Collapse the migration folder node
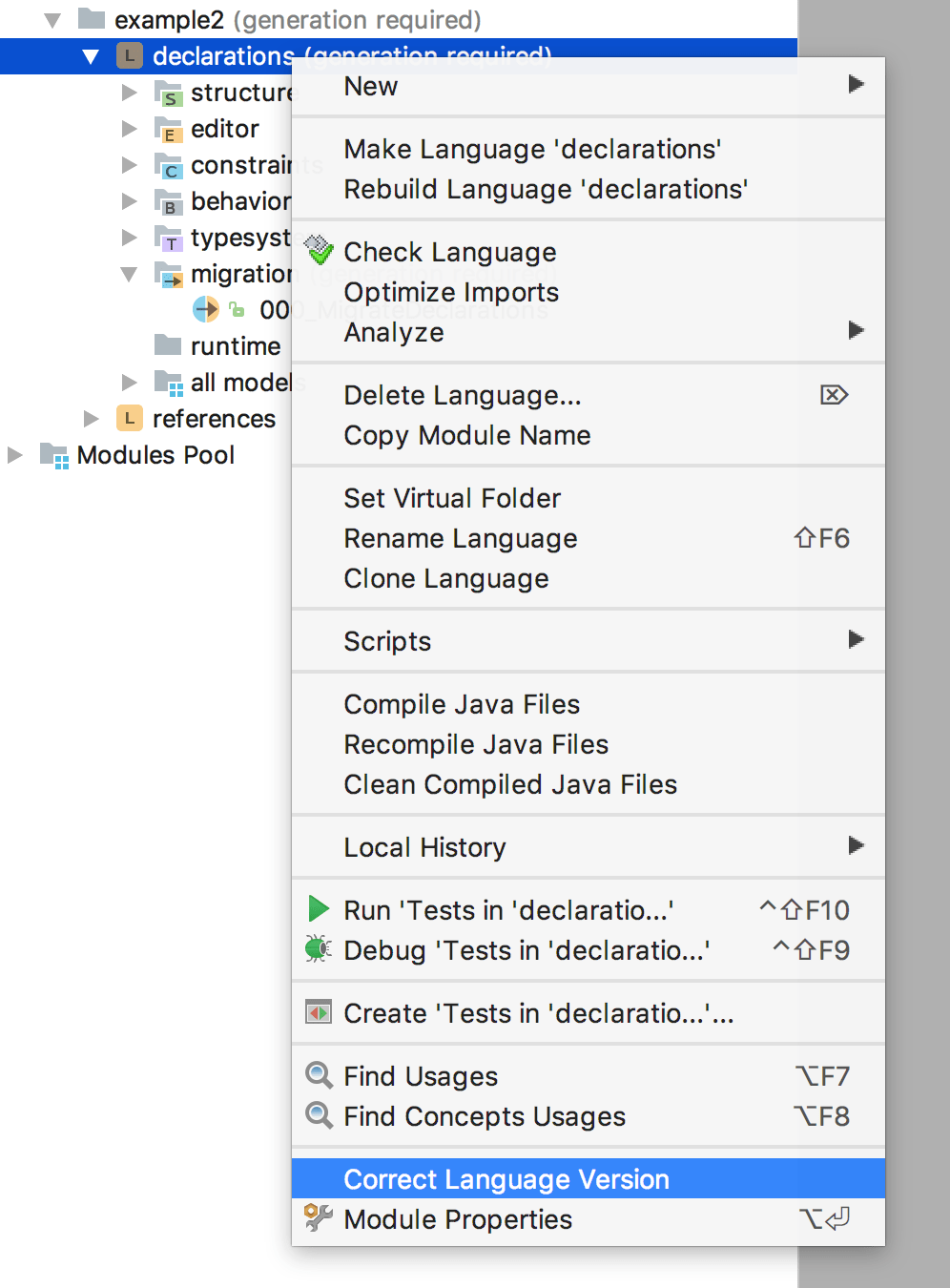The image size is (950, 1288). tap(130, 275)
